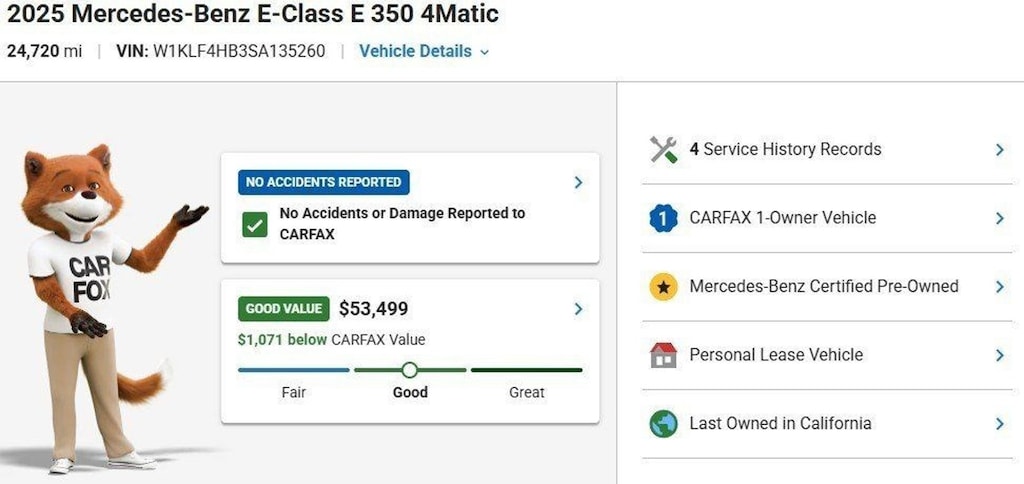
Task: Click the VIN number text
Action: point(239,51)
